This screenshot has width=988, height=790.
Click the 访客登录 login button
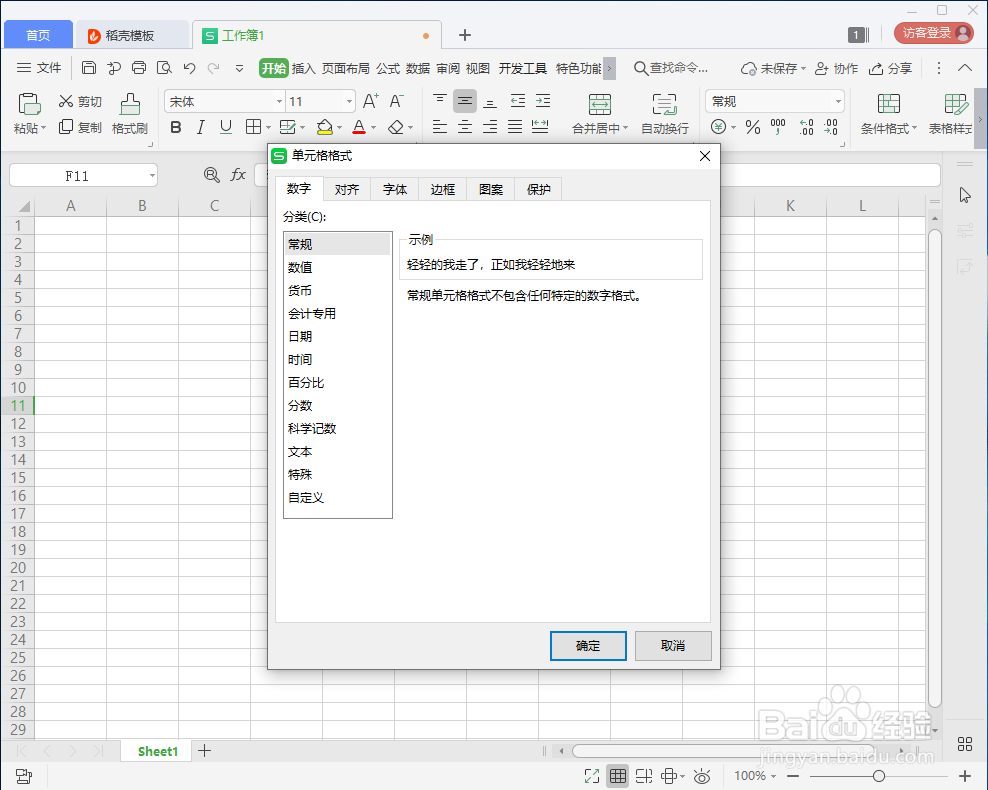[934, 33]
